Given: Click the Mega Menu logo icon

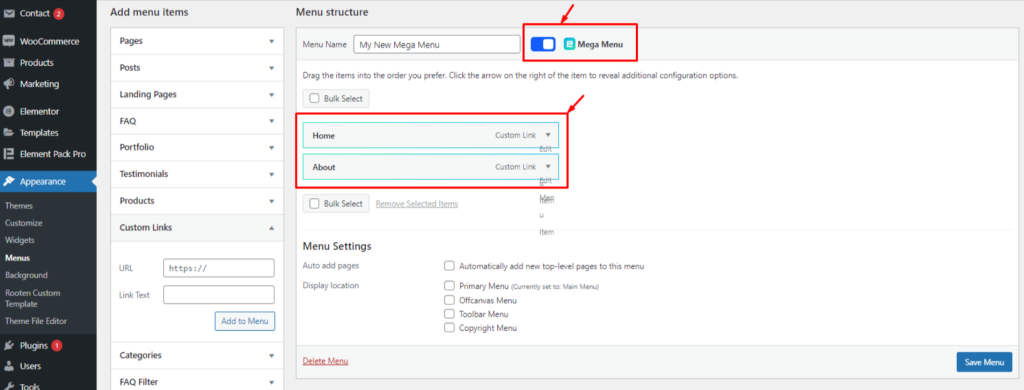Looking at the screenshot, I should pos(569,44).
